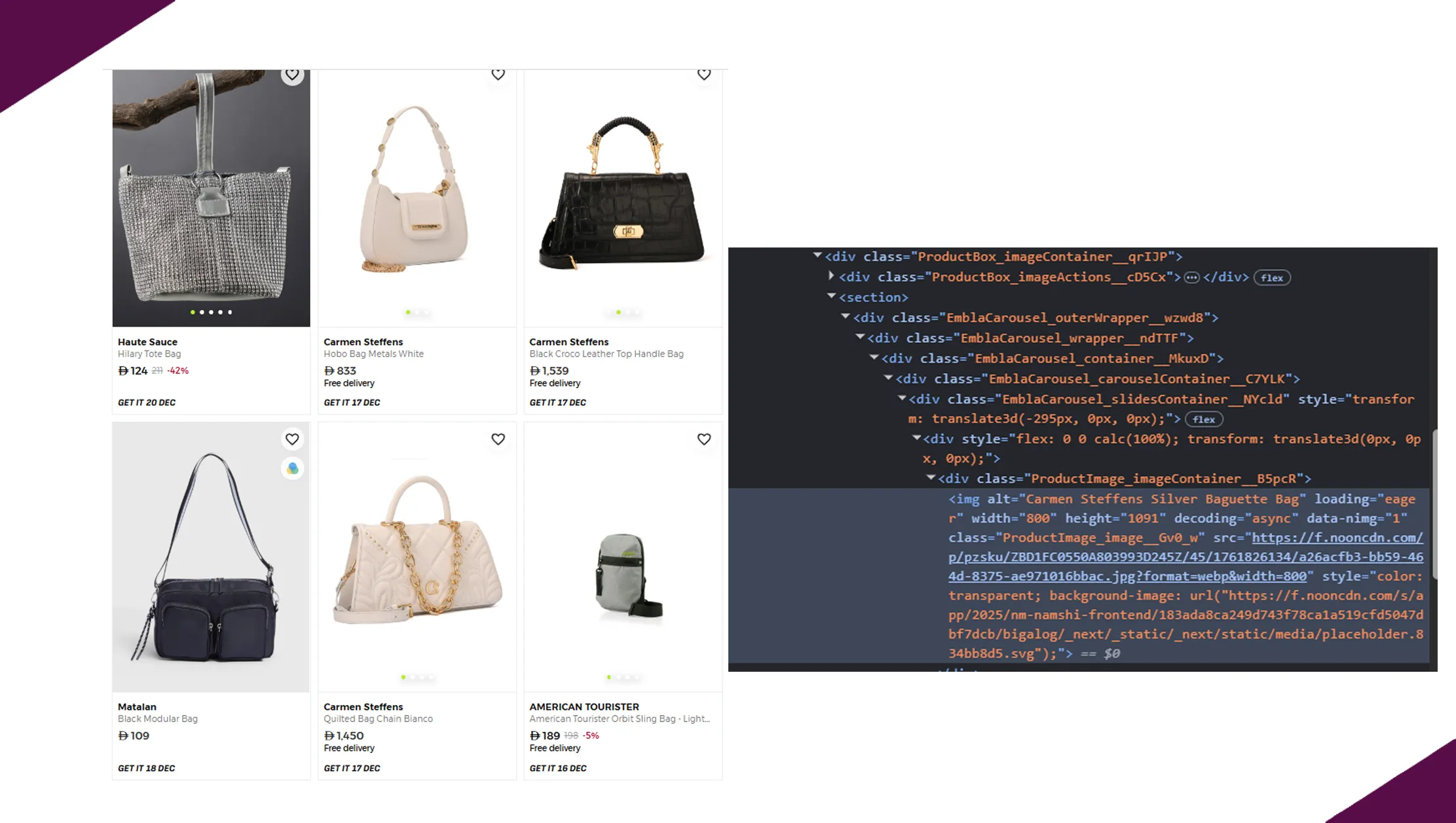Expand the ProductBox_imageActions div node
The width and height of the screenshot is (1456, 823).
[x=831, y=276]
